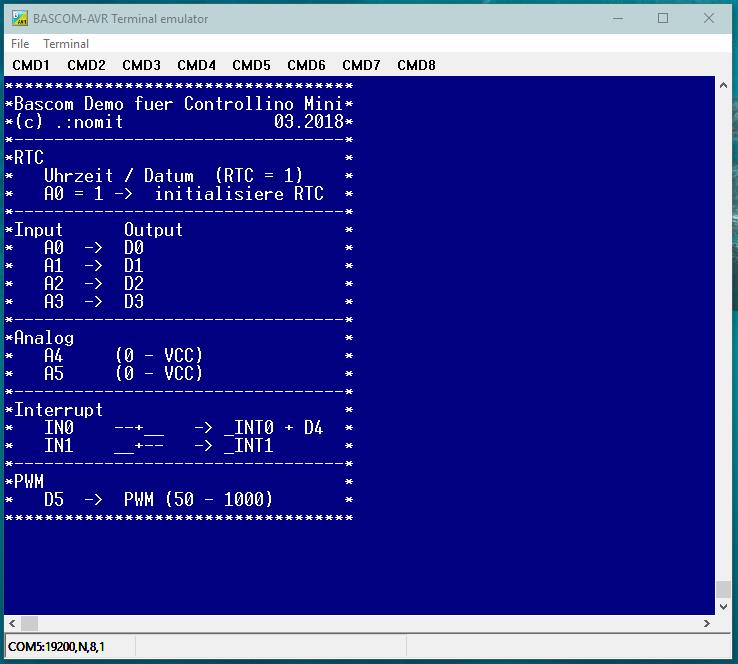Open the File menu
The width and height of the screenshot is (738, 664).
pos(20,44)
